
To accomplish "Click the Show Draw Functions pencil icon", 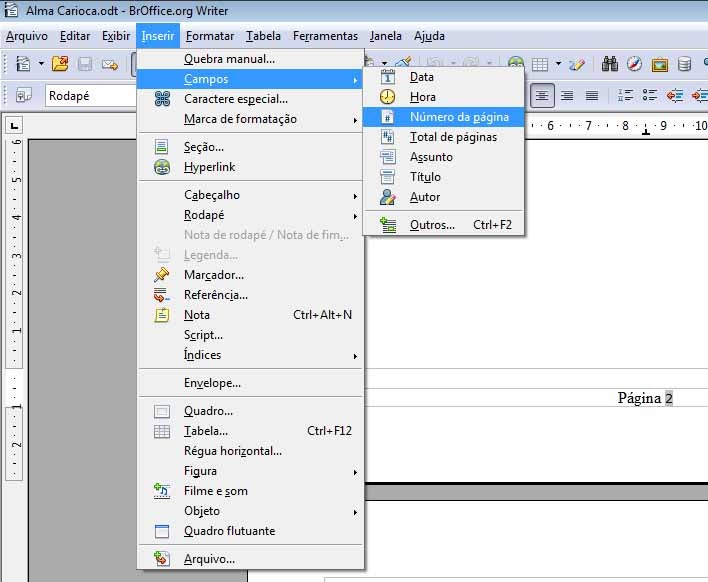I will point(577,64).
